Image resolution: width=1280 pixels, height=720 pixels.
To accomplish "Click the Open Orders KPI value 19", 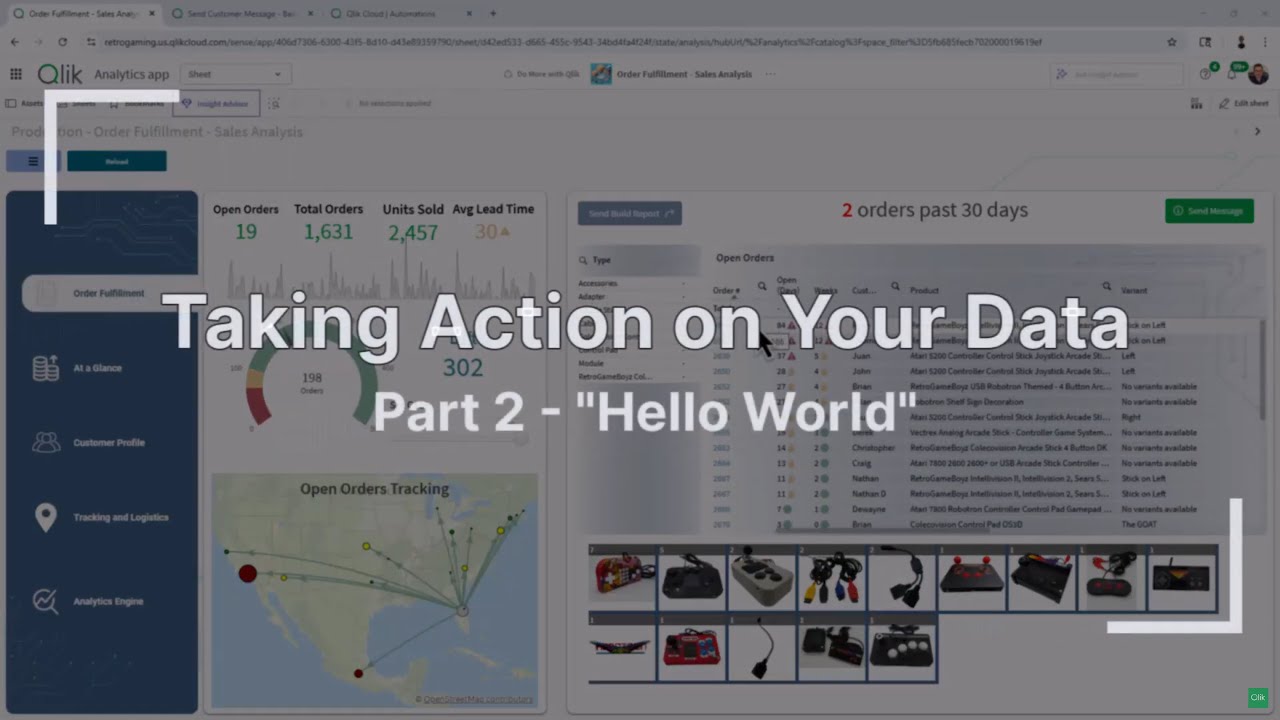I will coord(246,232).
